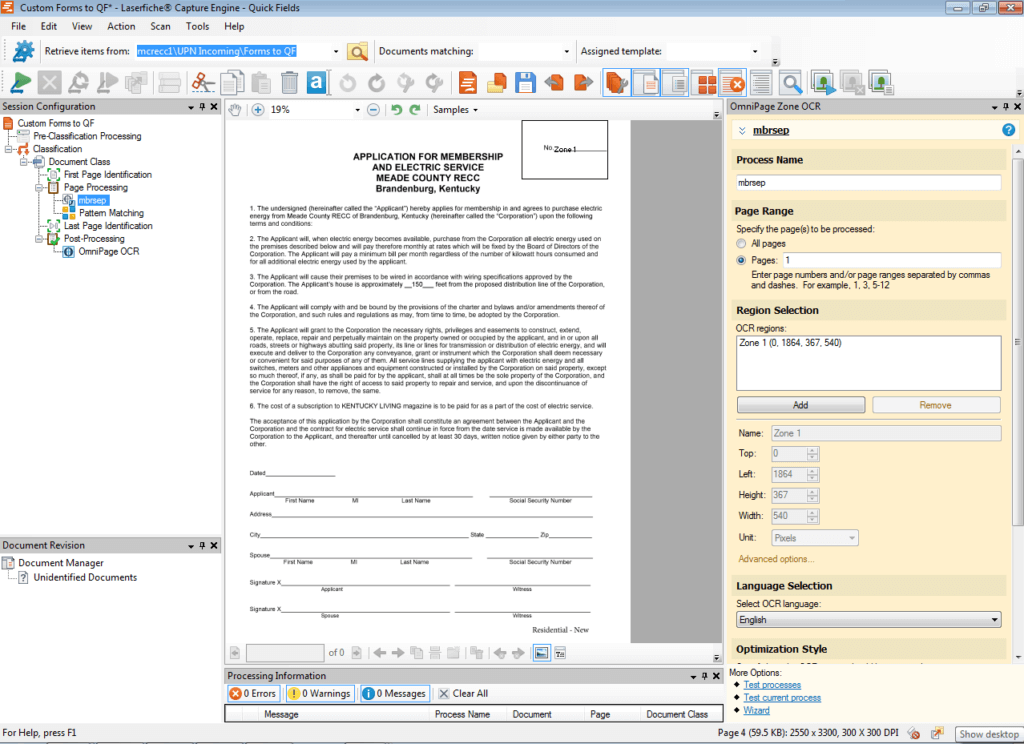The image size is (1024, 744).
Task: Click the Remove region button
Action: pyautogui.click(x=936, y=405)
